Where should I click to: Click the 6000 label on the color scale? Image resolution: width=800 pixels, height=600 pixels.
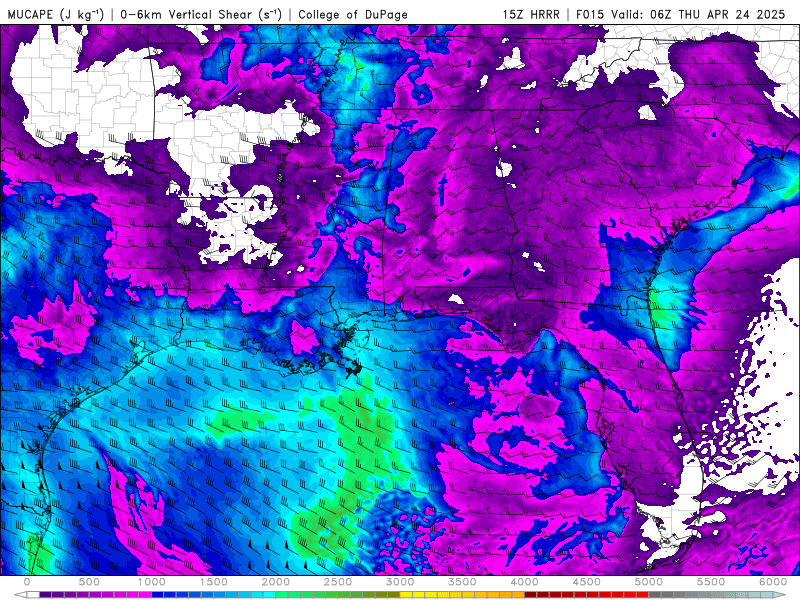point(773,582)
